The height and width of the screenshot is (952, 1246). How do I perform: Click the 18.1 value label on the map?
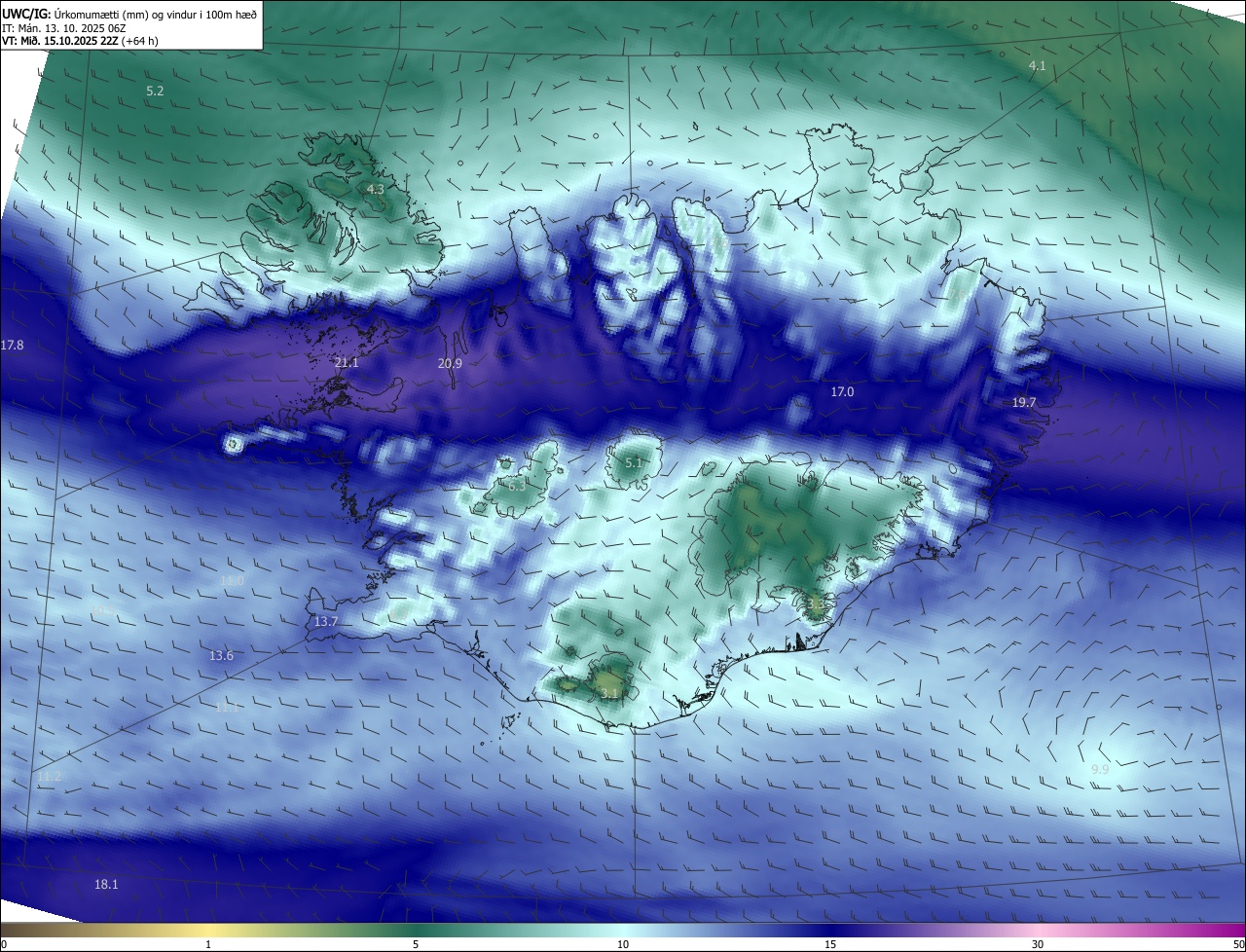[x=106, y=884]
